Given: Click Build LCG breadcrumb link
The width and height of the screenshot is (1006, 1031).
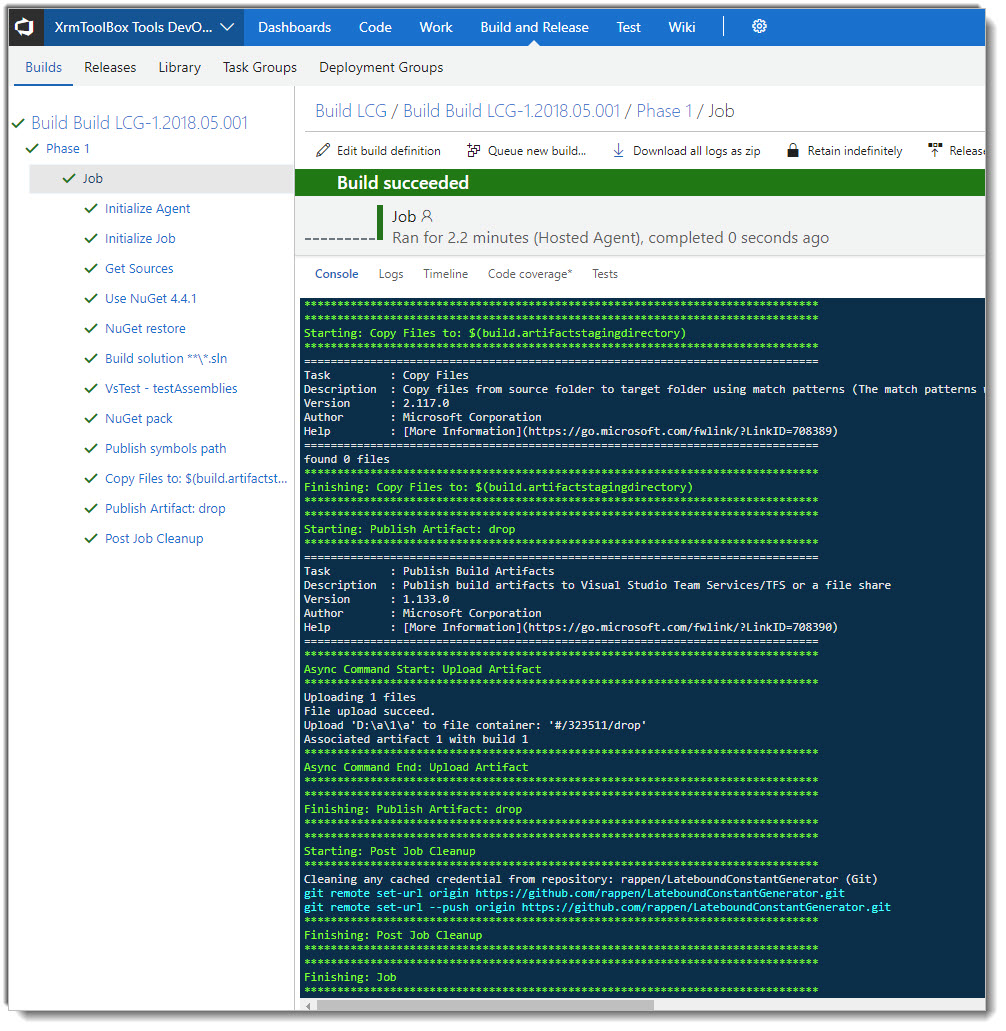Looking at the screenshot, I should [351, 111].
